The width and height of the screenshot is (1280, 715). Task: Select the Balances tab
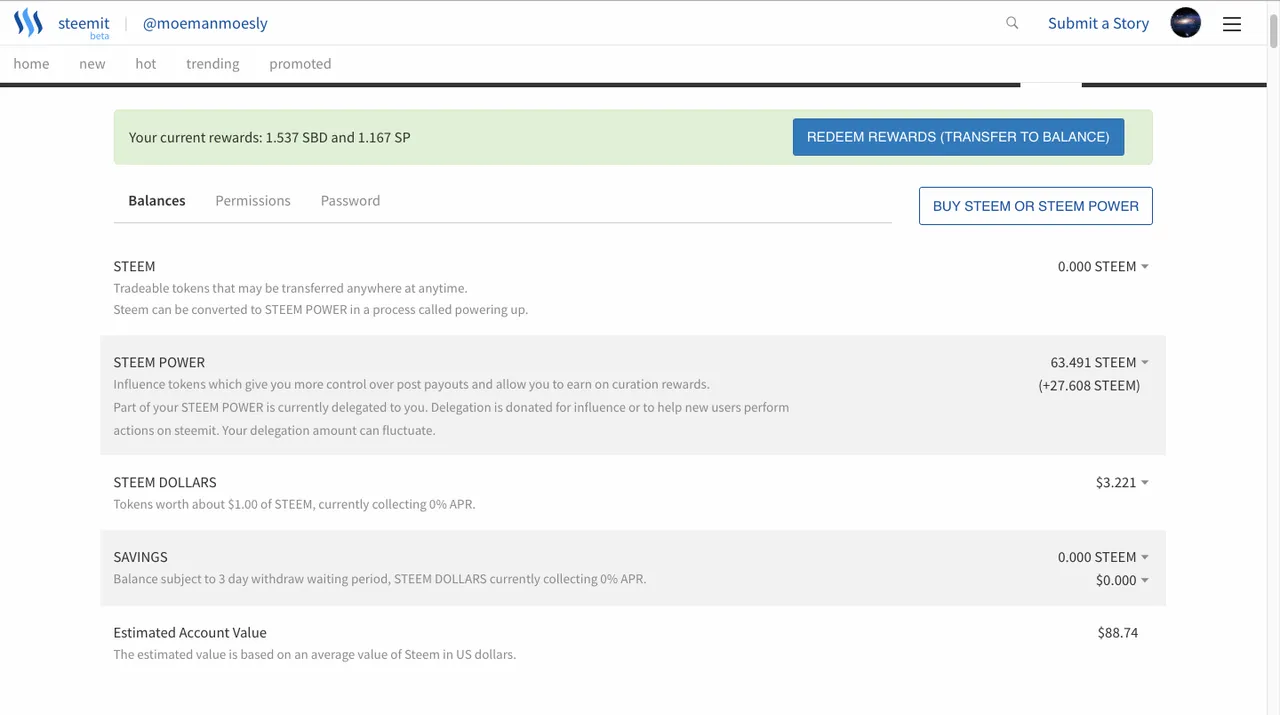coord(157,200)
